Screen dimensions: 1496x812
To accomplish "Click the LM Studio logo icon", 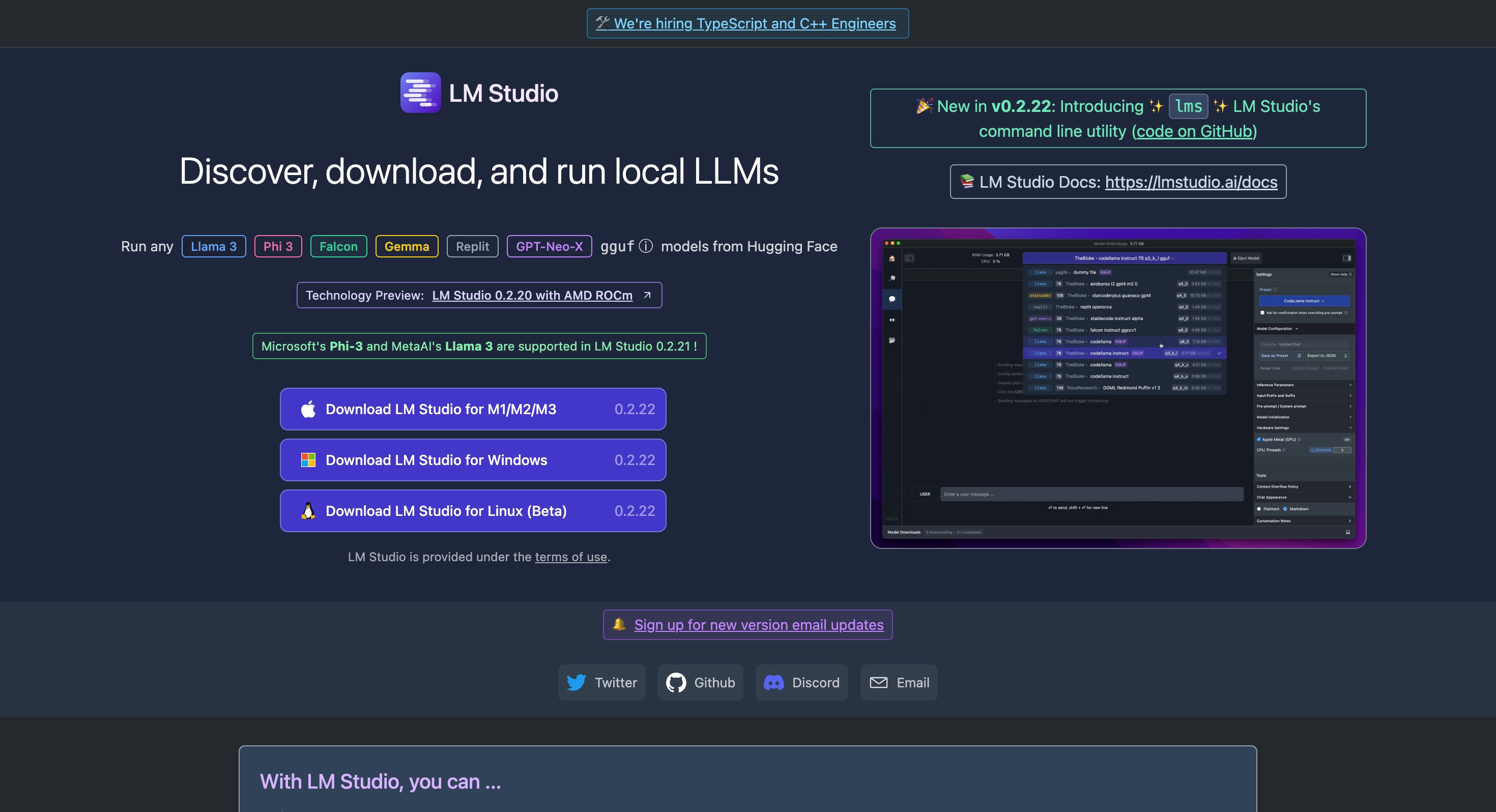I will 420,93.
